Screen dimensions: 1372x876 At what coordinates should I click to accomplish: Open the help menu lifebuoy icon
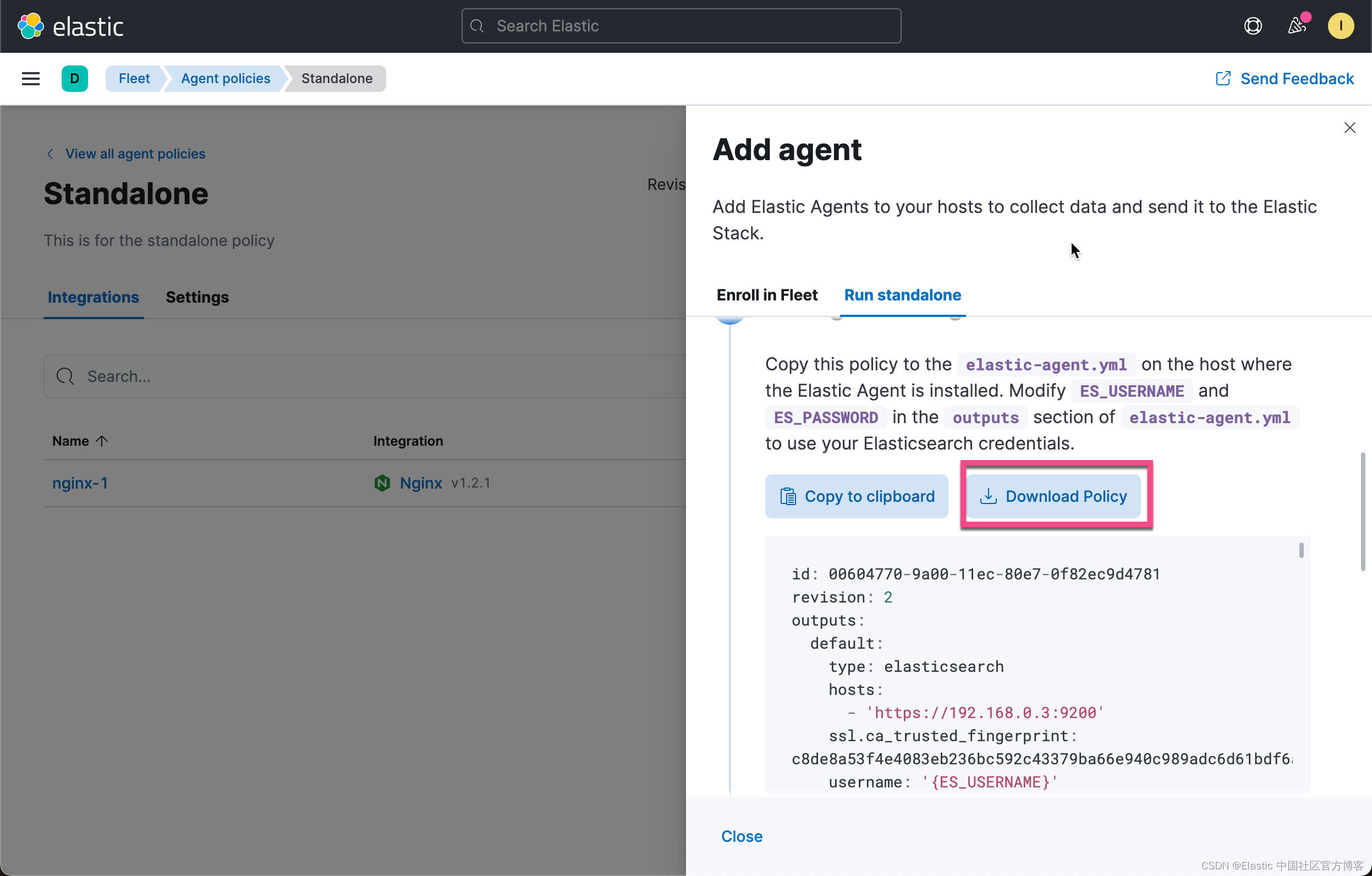pyautogui.click(x=1252, y=26)
